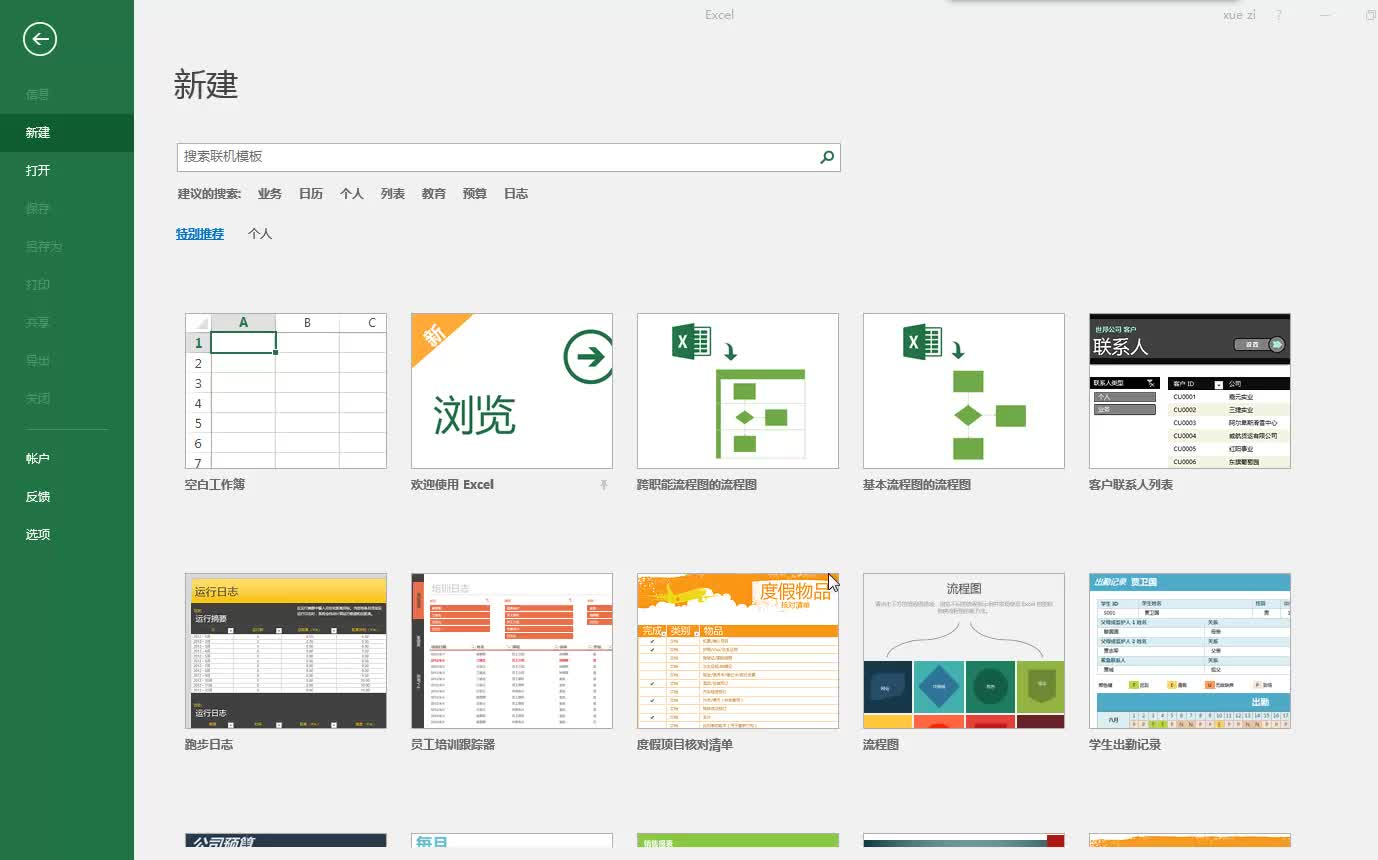Choose the 度假项目核对清单 template

click(738, 651)
